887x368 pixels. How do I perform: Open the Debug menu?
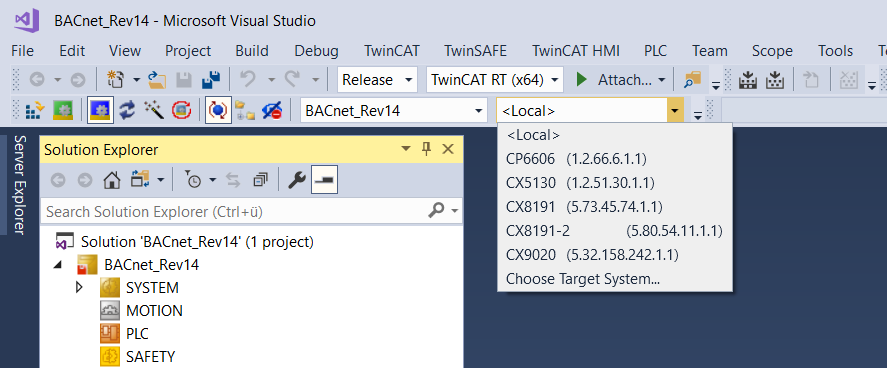pos(316,51)
